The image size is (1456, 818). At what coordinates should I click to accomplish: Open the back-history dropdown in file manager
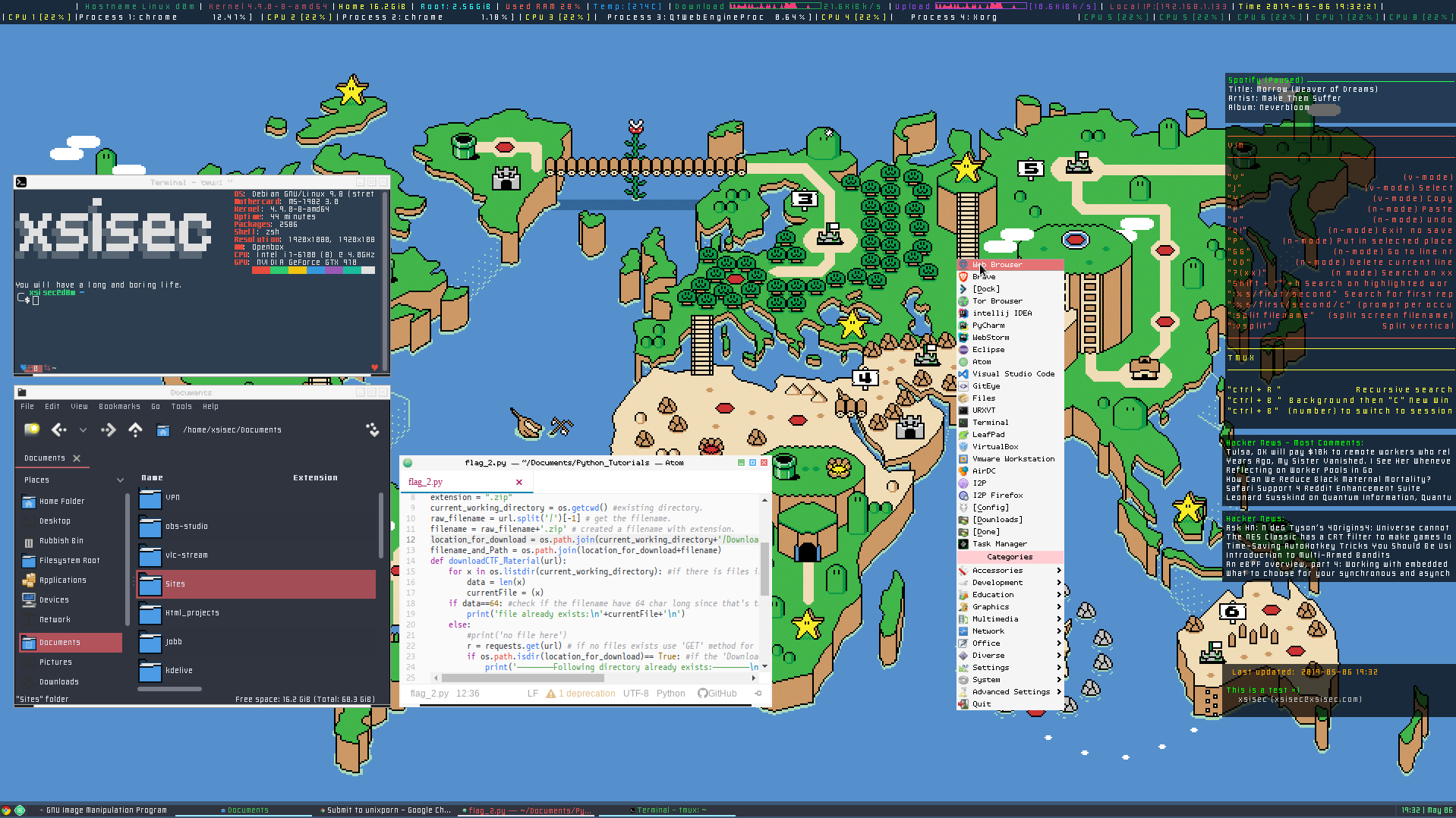click(x=83, y=430)
